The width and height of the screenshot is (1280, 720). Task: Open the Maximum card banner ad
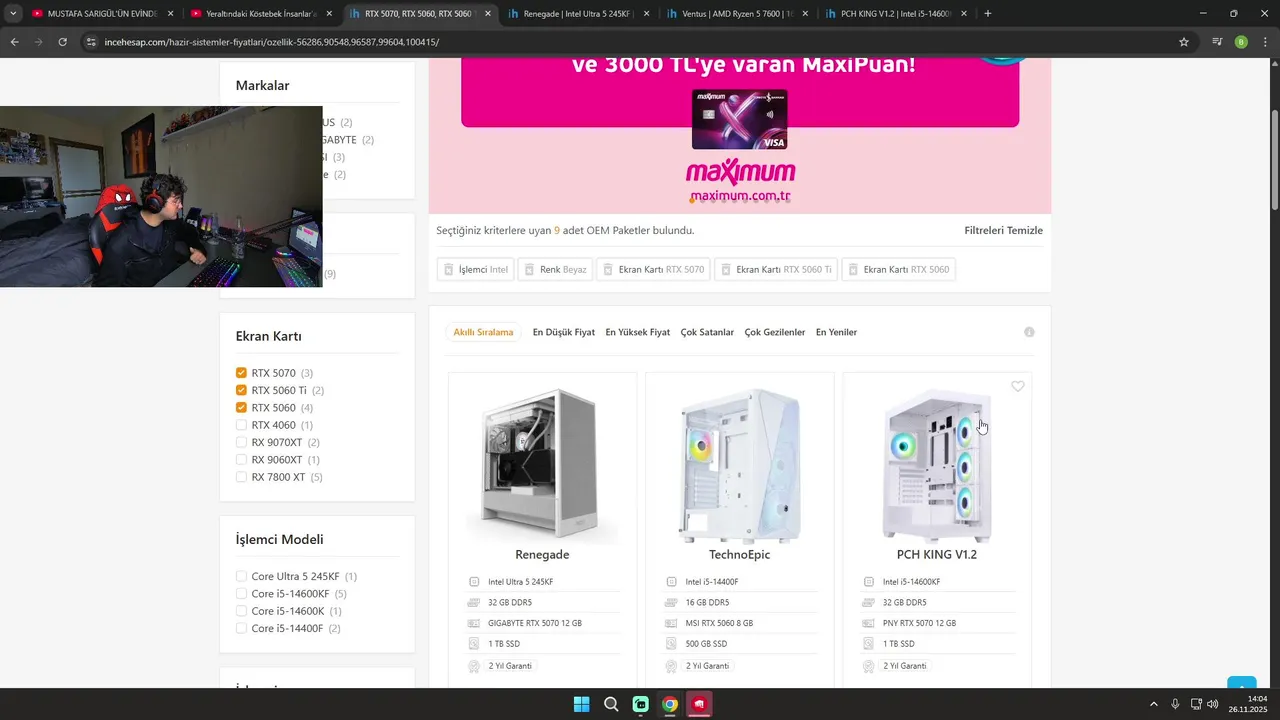740,135
